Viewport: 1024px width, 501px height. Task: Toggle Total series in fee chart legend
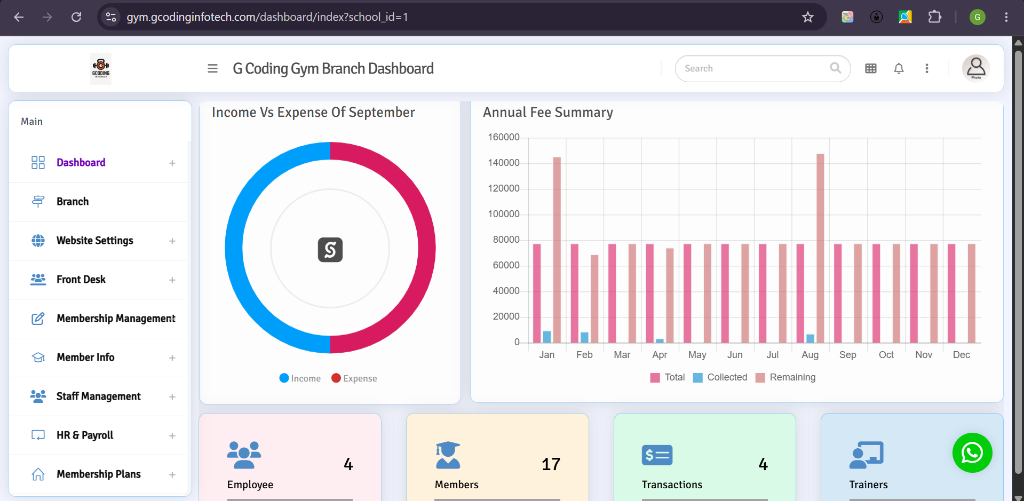tap(667, 377)
